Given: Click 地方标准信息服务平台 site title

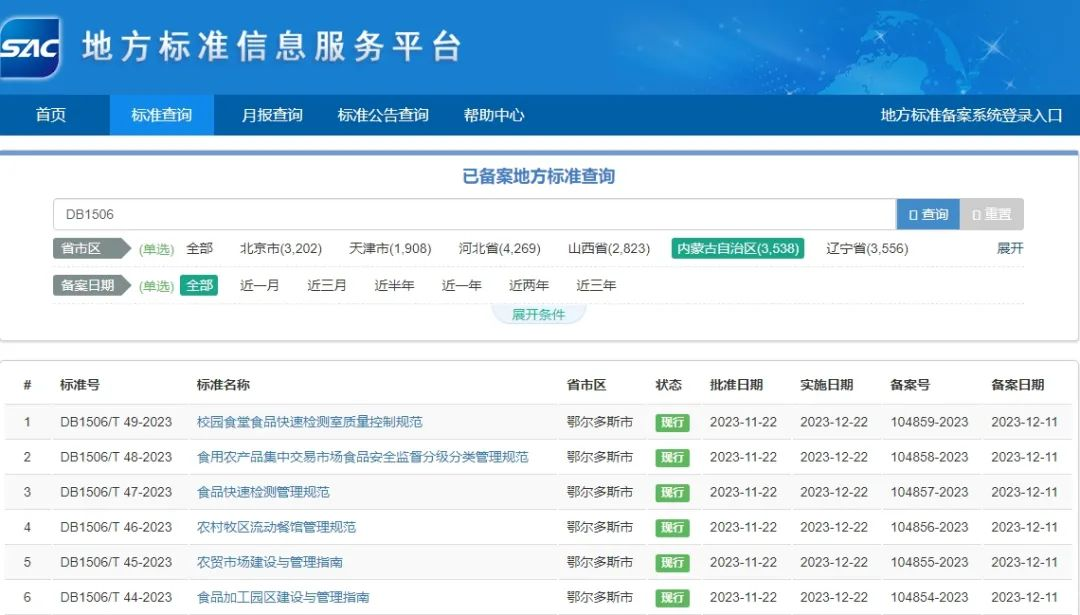Looking at the screenshot, I should point(271,47).
